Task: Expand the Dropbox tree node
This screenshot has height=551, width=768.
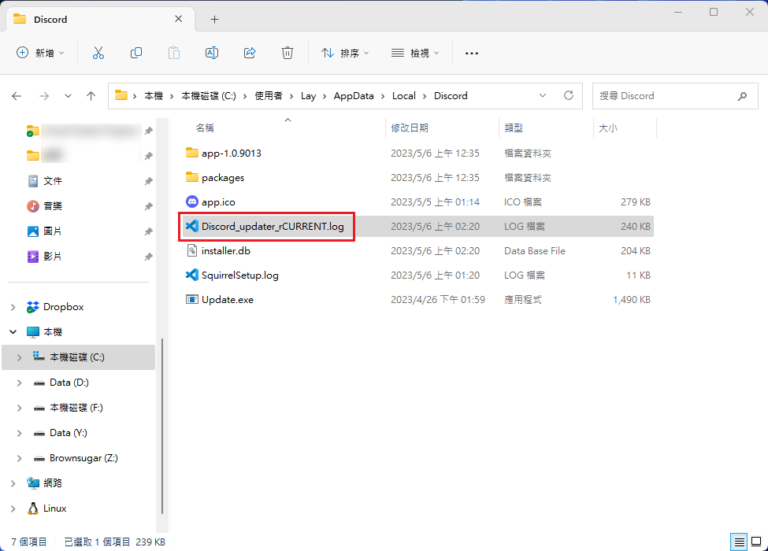Action: [x=13, y=307]
